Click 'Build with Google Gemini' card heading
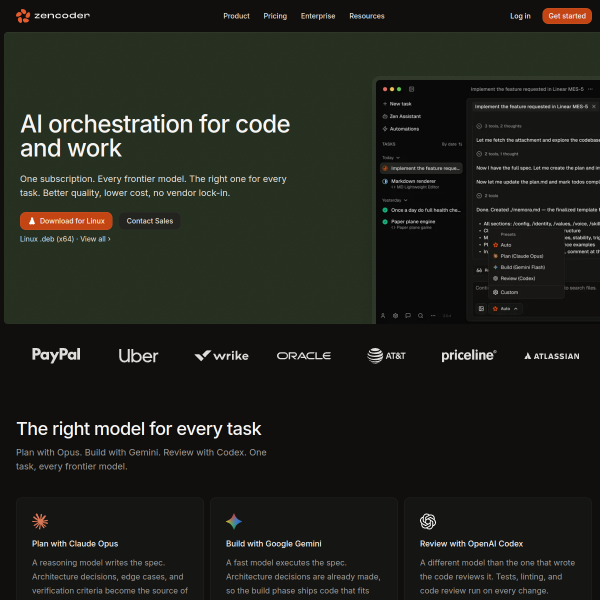This screenshot has width=600, height=600. pyautogui.click(x=274, y=544)
